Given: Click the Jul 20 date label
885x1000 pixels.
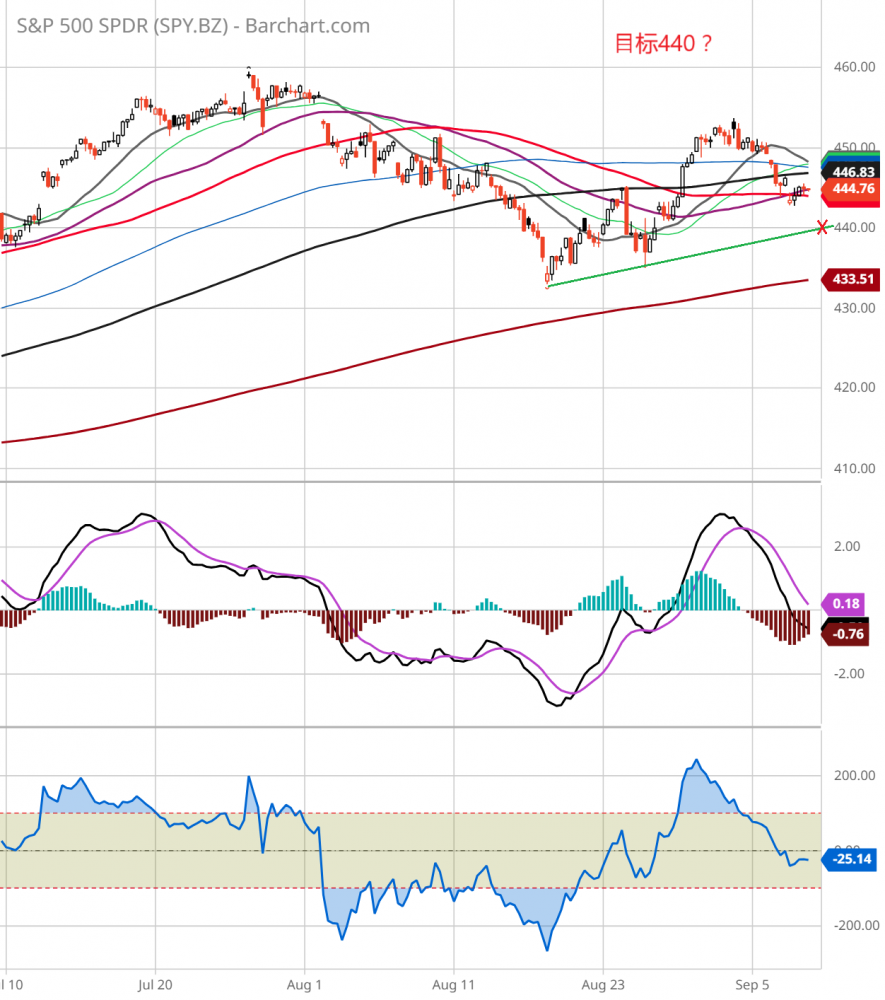Looking at the screenshot, I should (155, 985).
